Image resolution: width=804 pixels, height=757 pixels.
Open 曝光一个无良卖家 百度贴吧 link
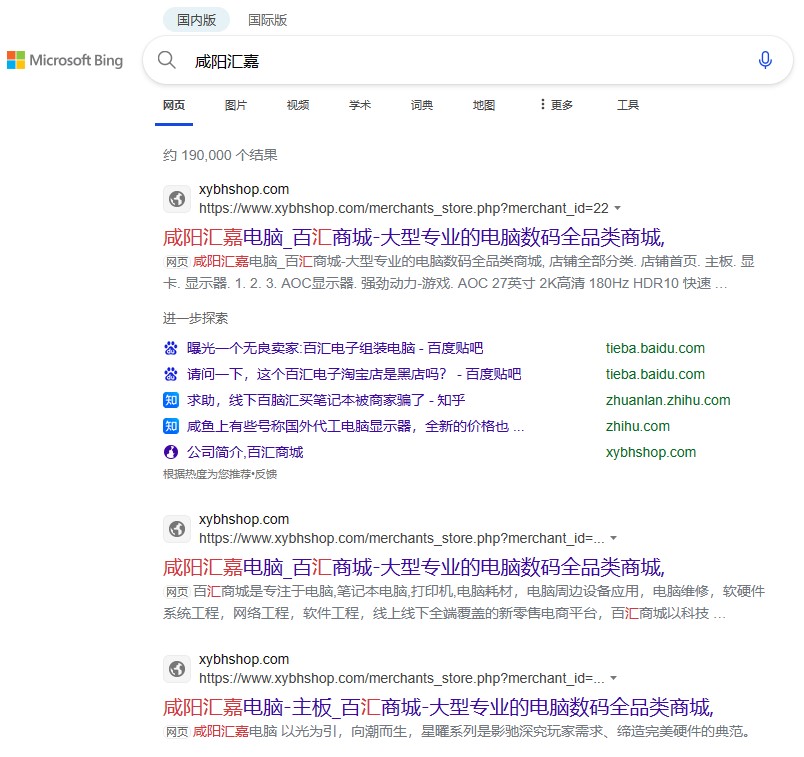(x=335, y=348)
